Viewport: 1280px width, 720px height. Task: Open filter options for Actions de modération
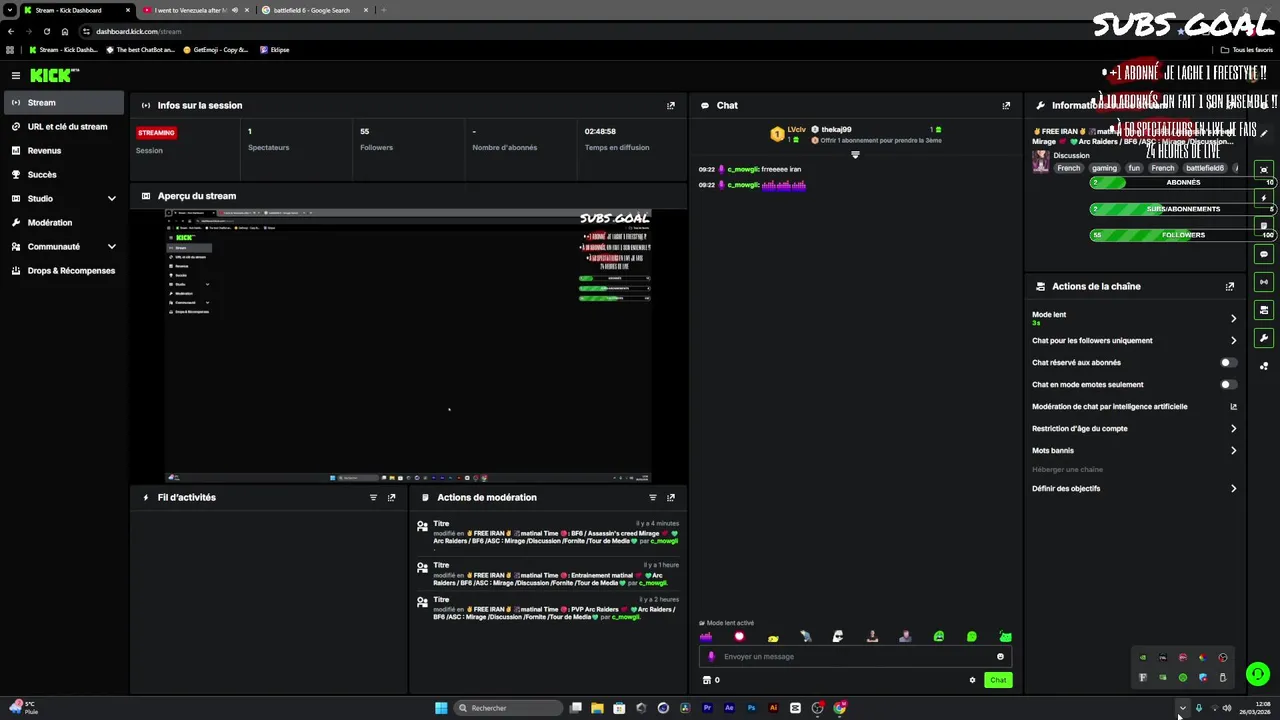coord(653,497)
